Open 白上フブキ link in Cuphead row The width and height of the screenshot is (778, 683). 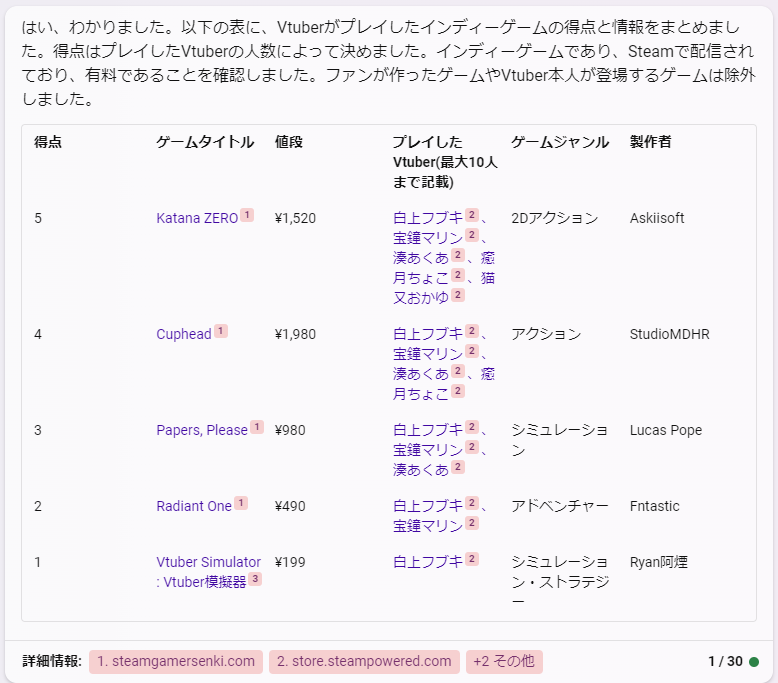coord(428,334)
